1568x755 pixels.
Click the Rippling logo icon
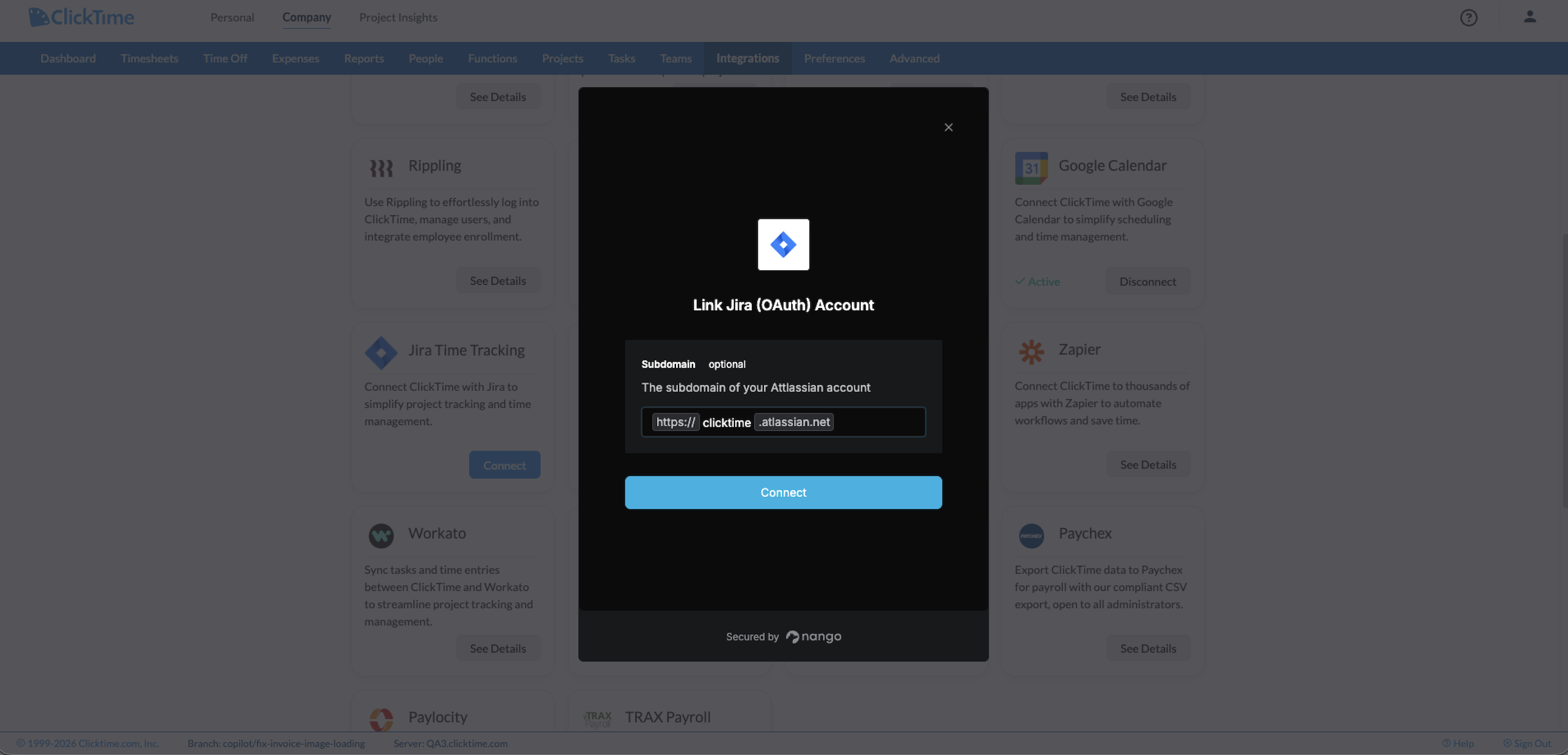381,168
